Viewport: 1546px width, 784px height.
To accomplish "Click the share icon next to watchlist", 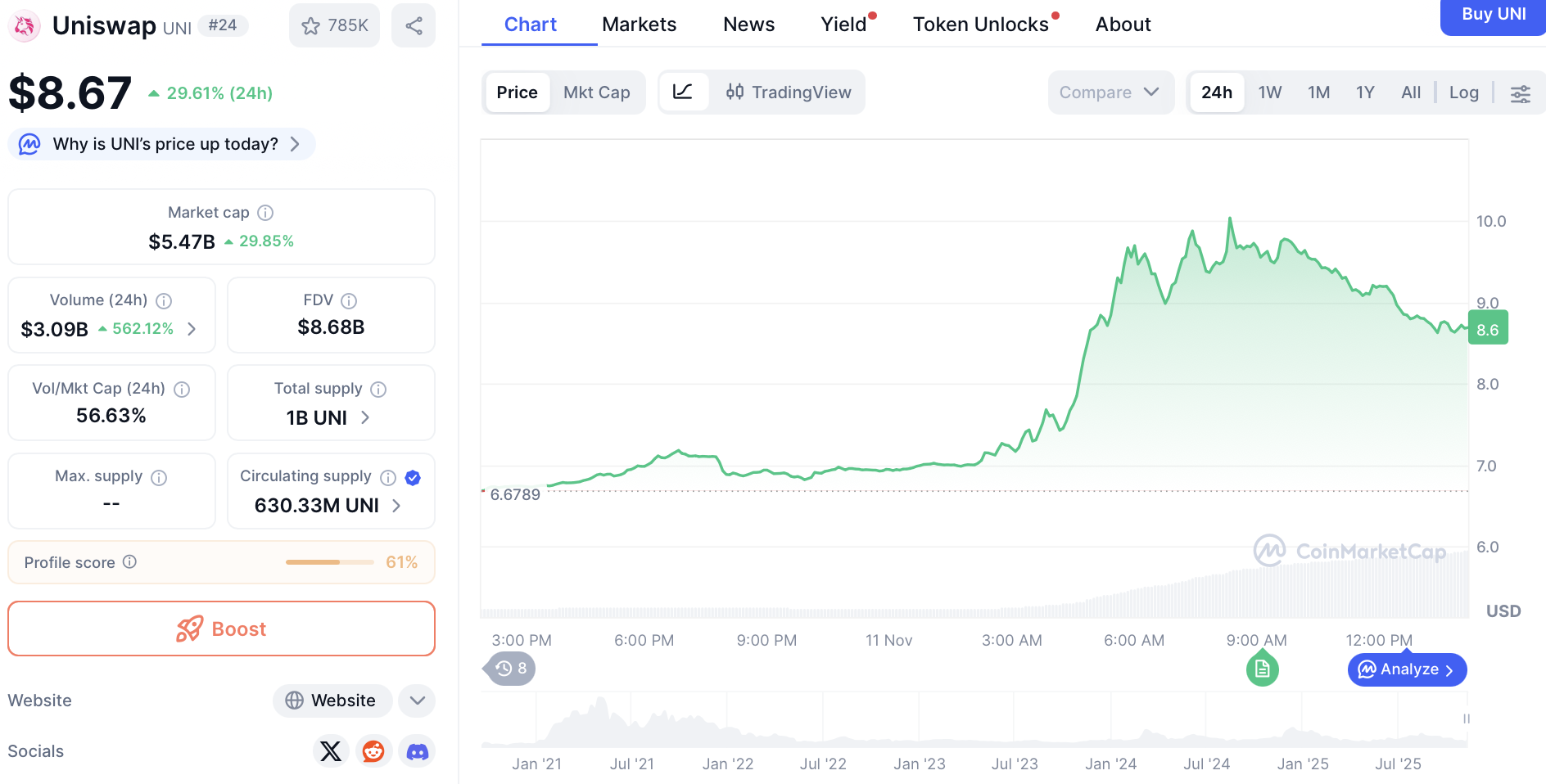I will coord(414,25).
